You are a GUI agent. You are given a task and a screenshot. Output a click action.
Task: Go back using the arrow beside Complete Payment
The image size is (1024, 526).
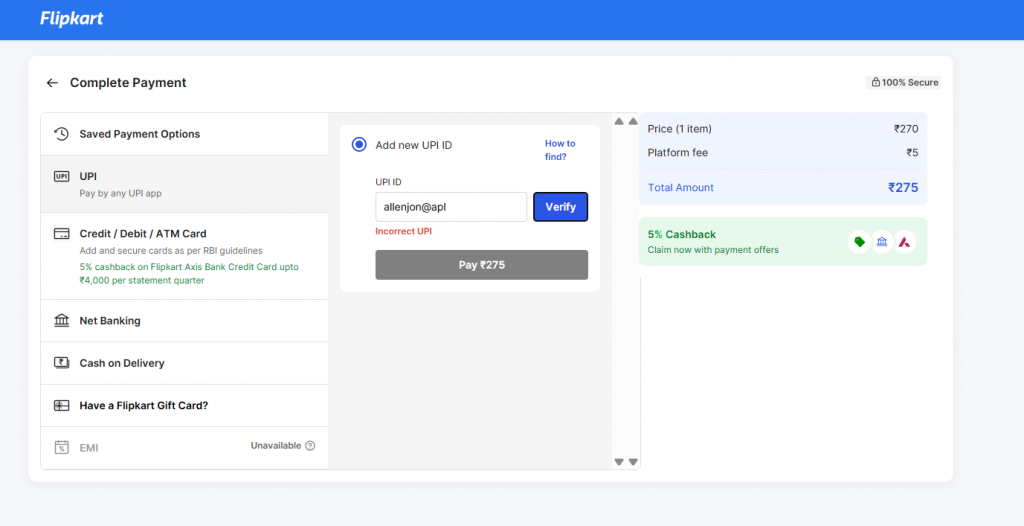coord(52,83)
